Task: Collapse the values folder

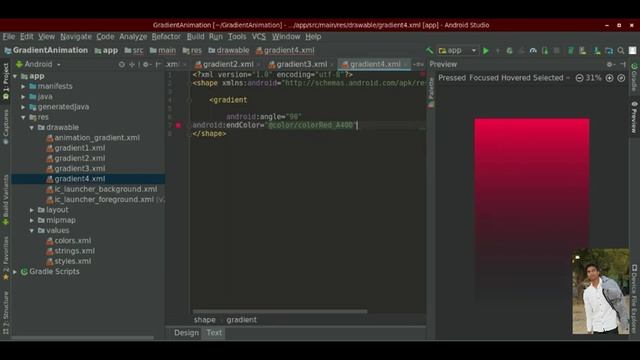Action: pos(32,231)
